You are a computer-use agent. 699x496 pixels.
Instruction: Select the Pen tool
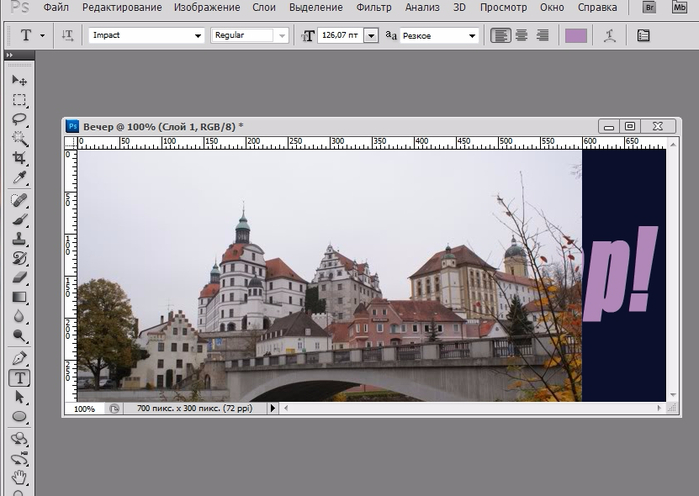(19, 357)
